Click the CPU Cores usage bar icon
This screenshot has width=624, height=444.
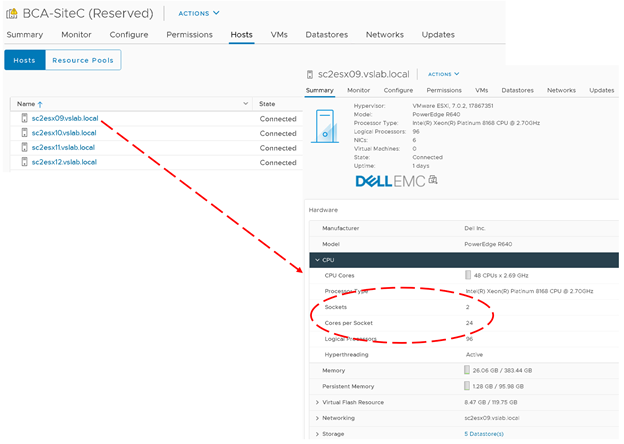pyautogui.click(x=468, y=275)
